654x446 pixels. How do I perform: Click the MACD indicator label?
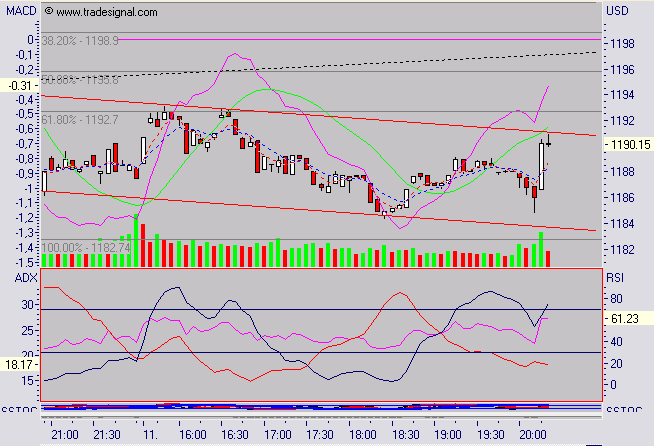tap(21, 10)
